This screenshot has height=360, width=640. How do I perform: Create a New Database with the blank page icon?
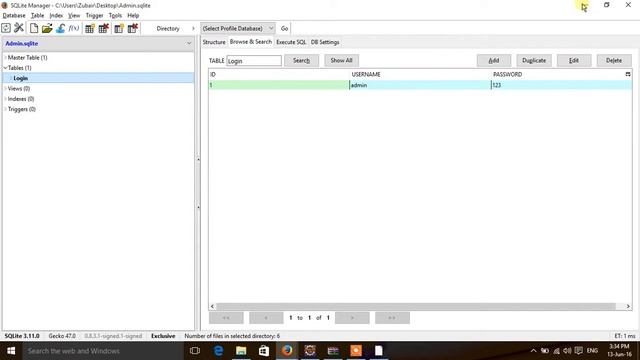34,28
